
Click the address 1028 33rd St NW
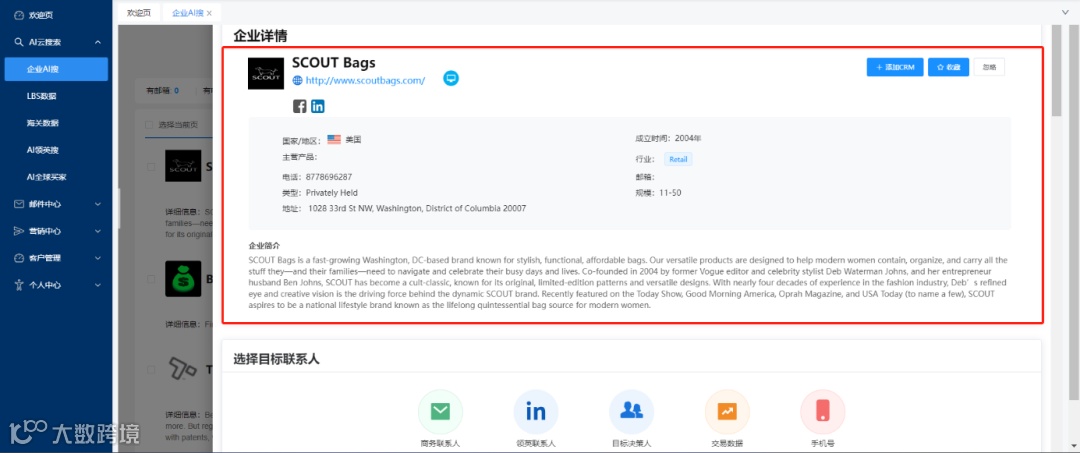(x=417, y=208)
